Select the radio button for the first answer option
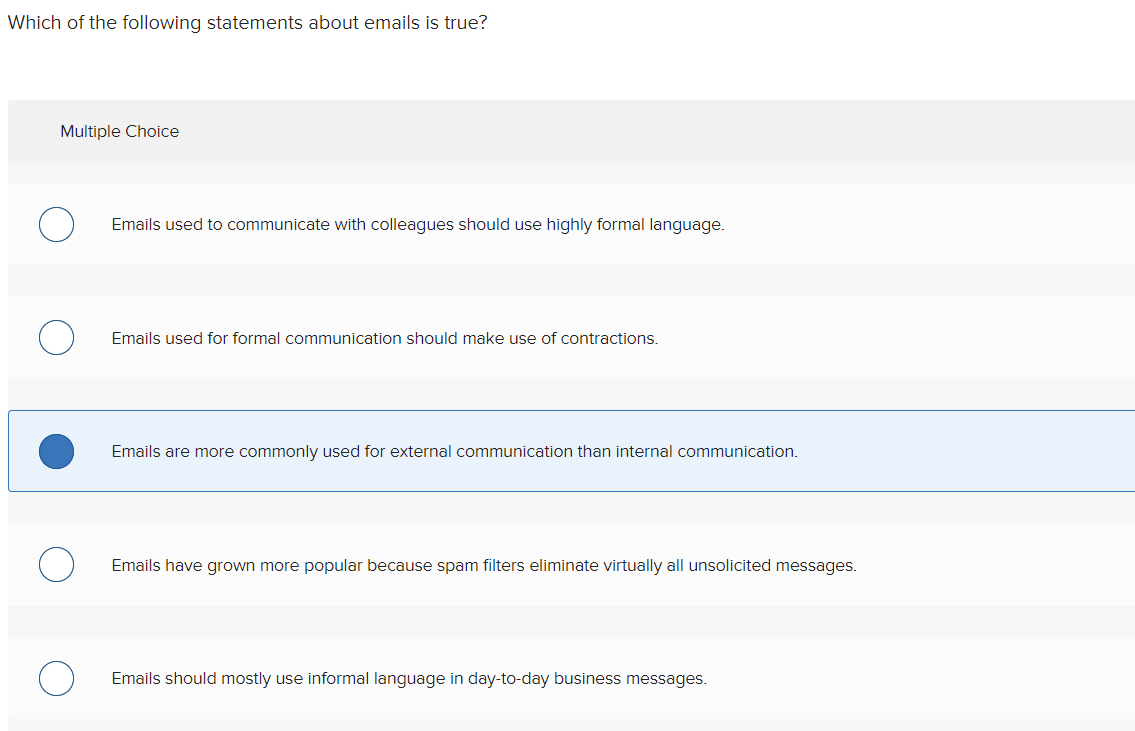Image resolution: width=1135 pixels, height=731 pixels. [x=57, y=224]
